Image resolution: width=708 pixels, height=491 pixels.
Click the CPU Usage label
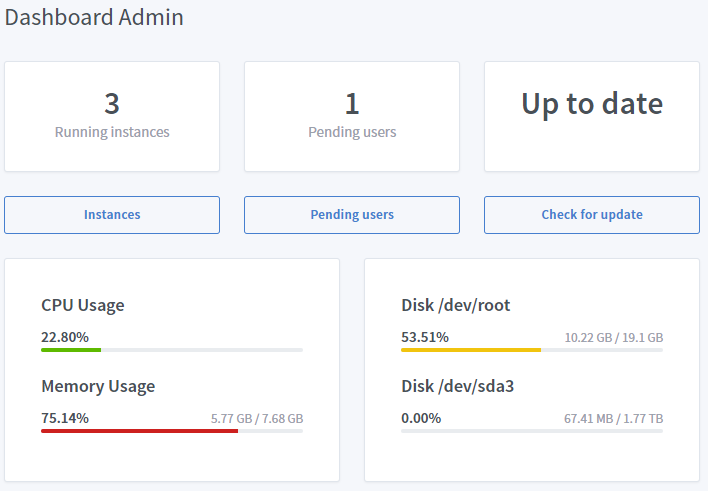click(x=83, y=305)
